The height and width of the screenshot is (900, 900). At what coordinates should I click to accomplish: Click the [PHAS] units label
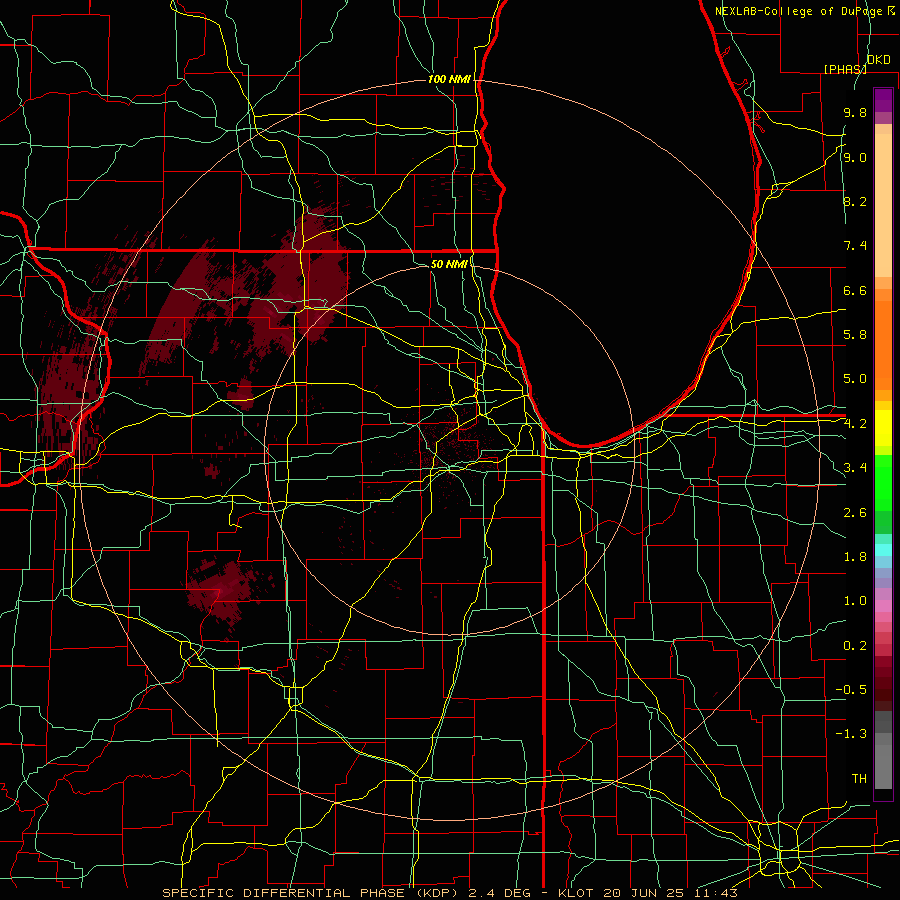[x=845, y=69]
